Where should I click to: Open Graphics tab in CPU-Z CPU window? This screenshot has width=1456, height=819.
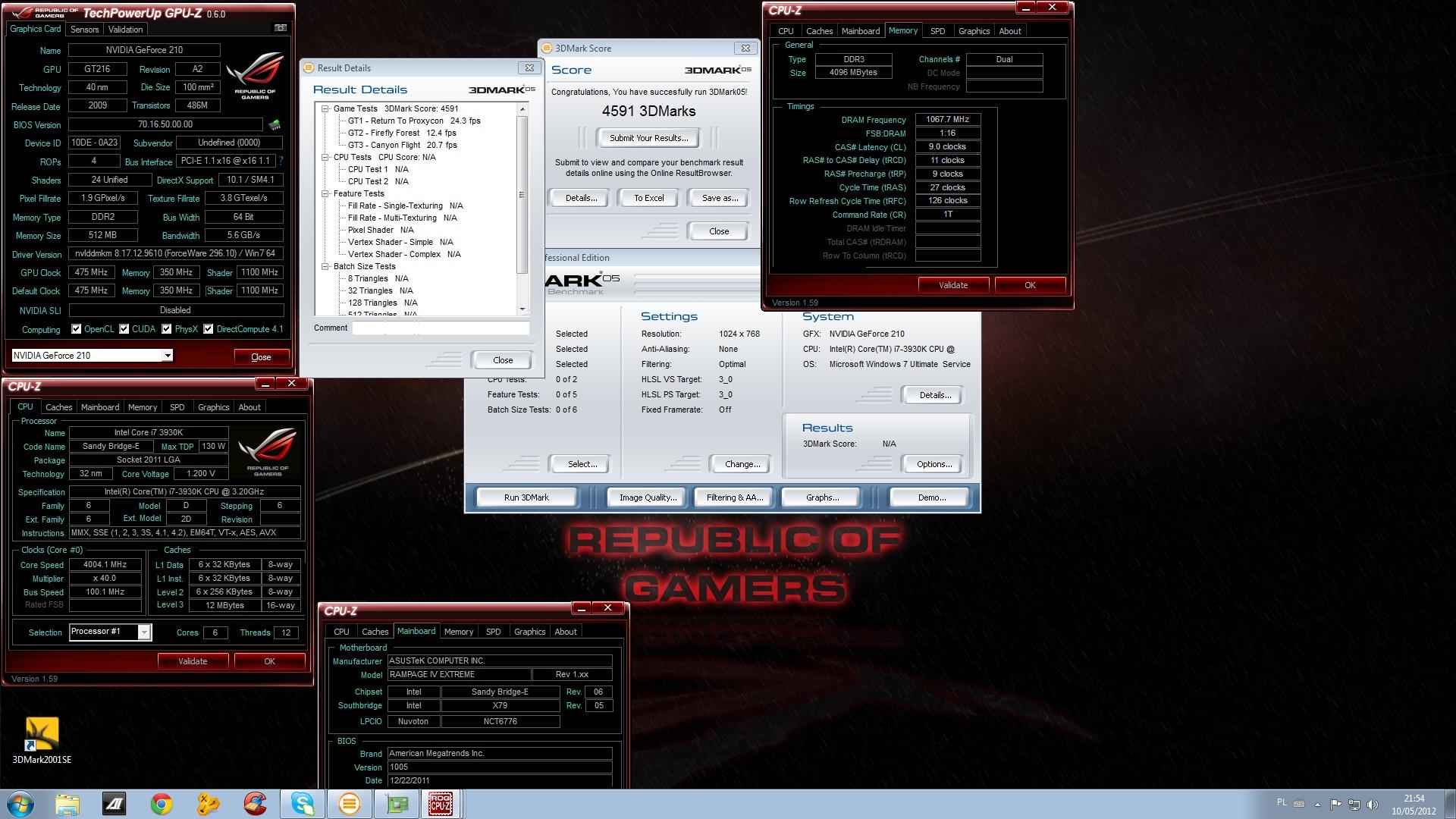click(213, 407)
